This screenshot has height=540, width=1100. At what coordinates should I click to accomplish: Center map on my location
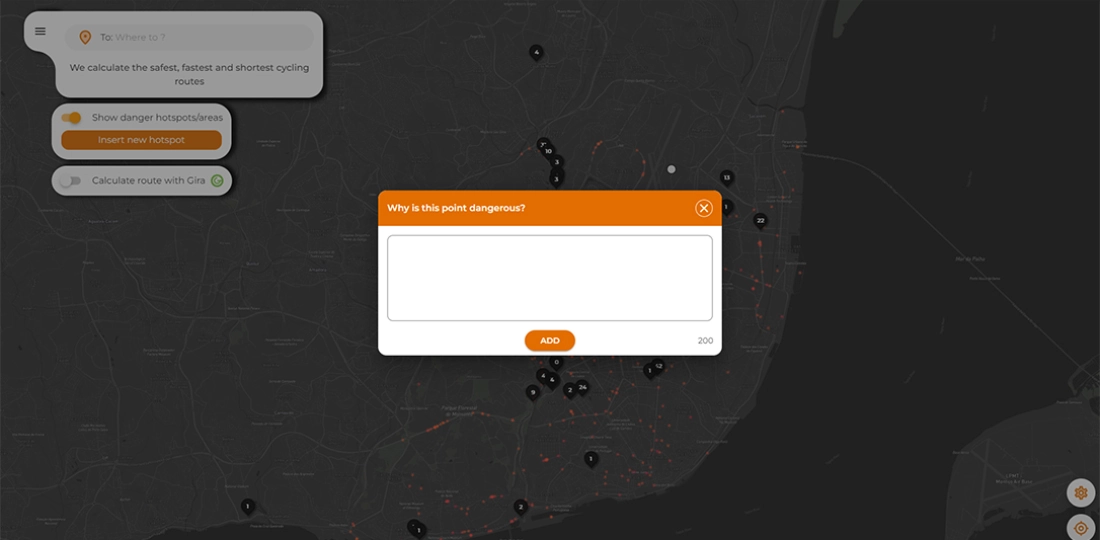(x=1080, y=527)
